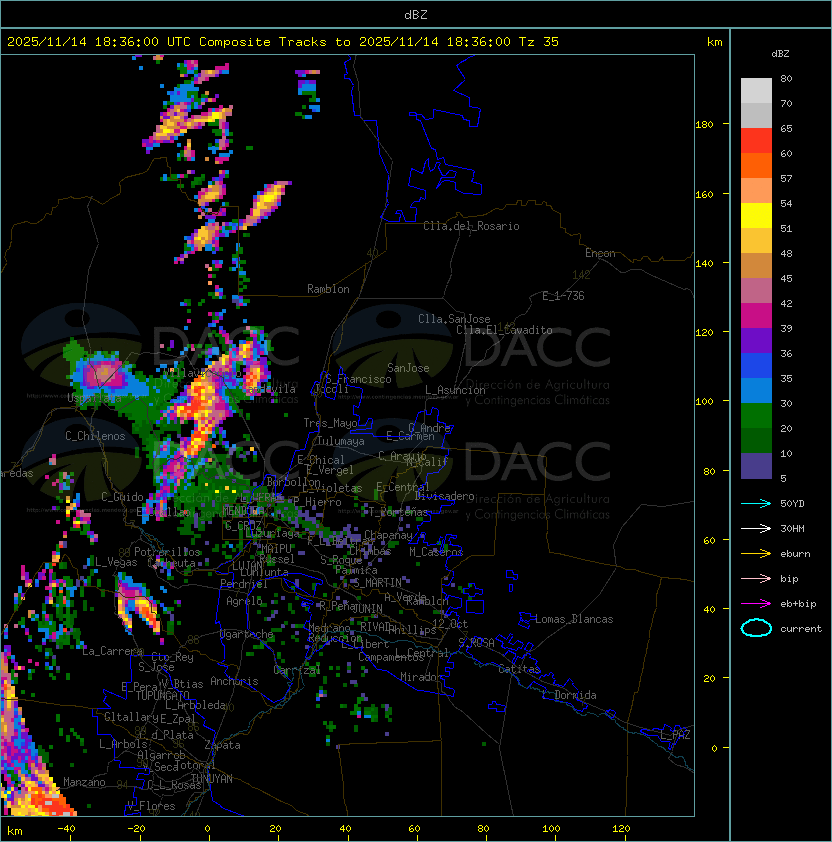Click the 'Clla.SanJose' map label
Screen dimensions: 832x842
(x=454, y=319)
